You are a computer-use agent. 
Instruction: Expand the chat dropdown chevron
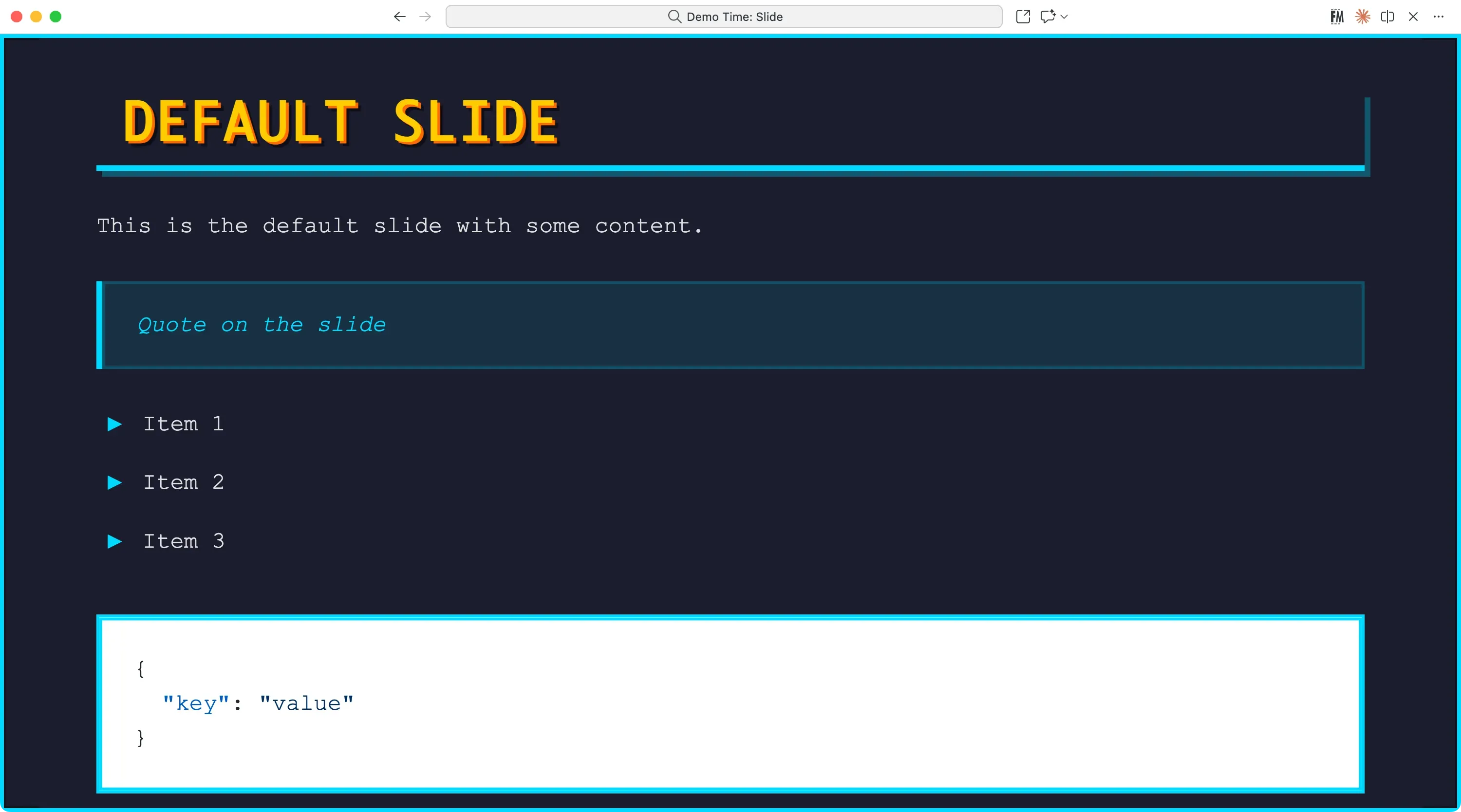tap(1065, 17)
